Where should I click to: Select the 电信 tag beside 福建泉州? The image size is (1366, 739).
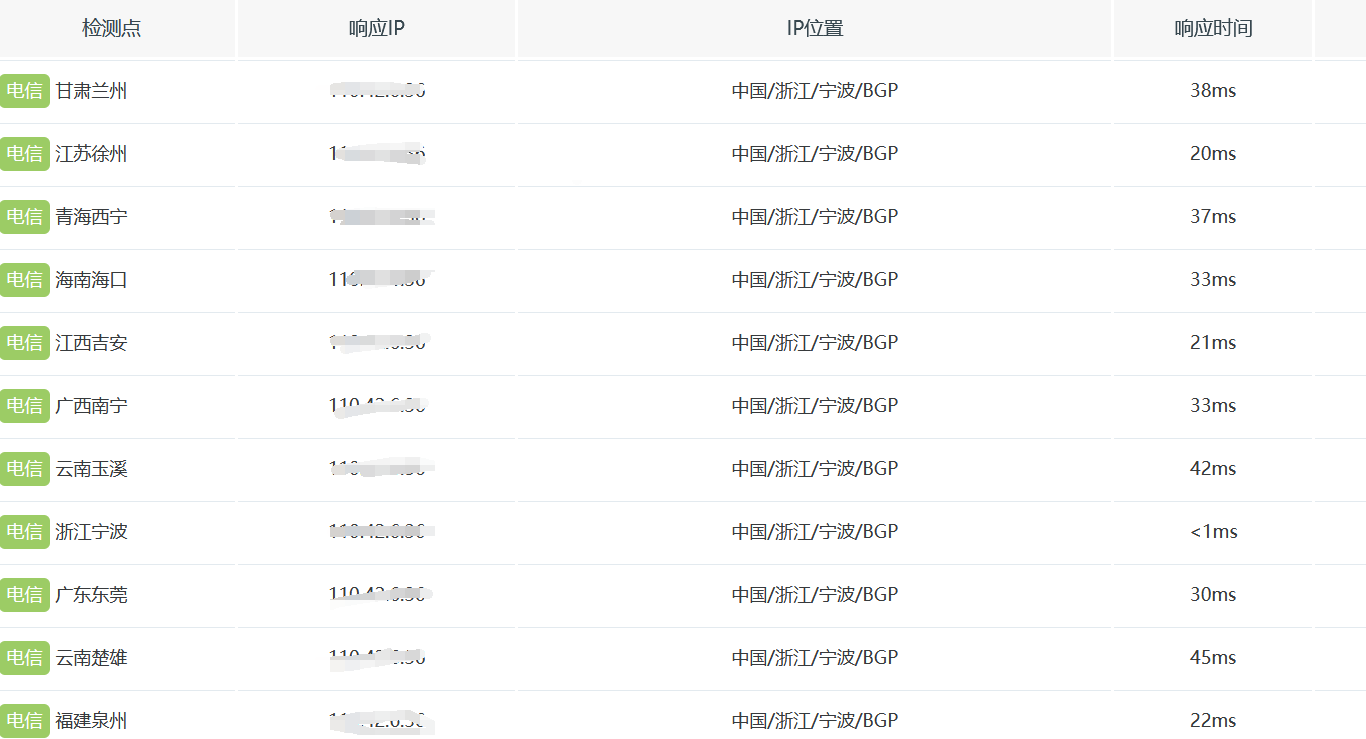point(24,721)
